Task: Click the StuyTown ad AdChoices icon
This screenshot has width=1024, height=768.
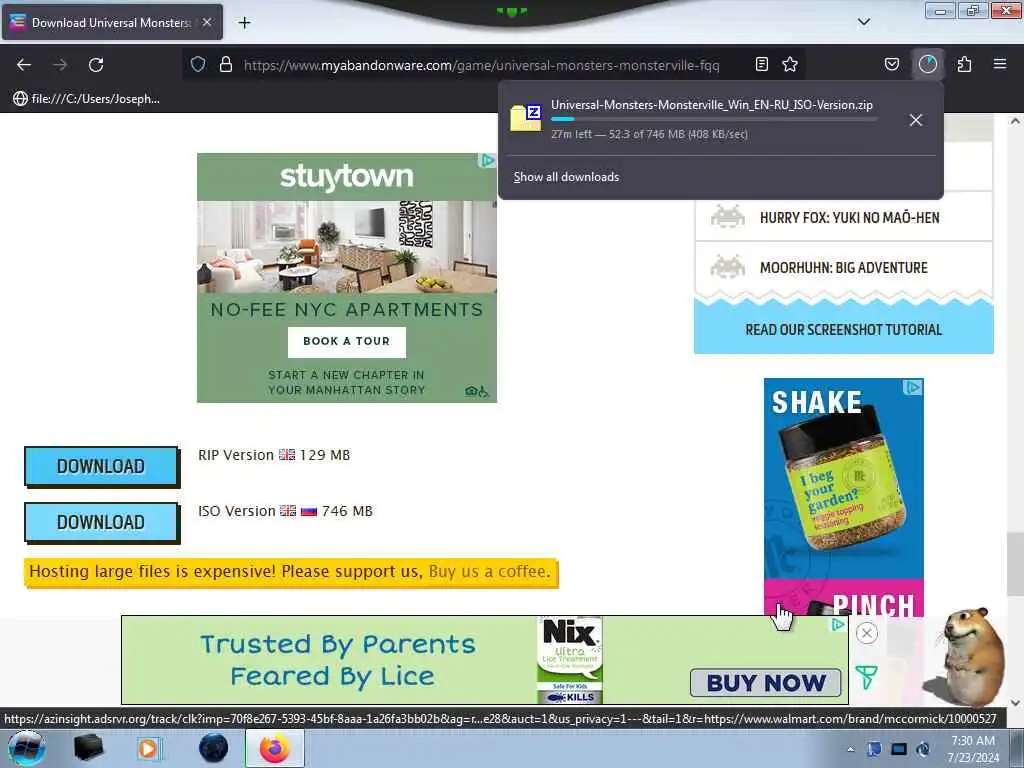Action: pyautogui.click(x=487, y=161)
